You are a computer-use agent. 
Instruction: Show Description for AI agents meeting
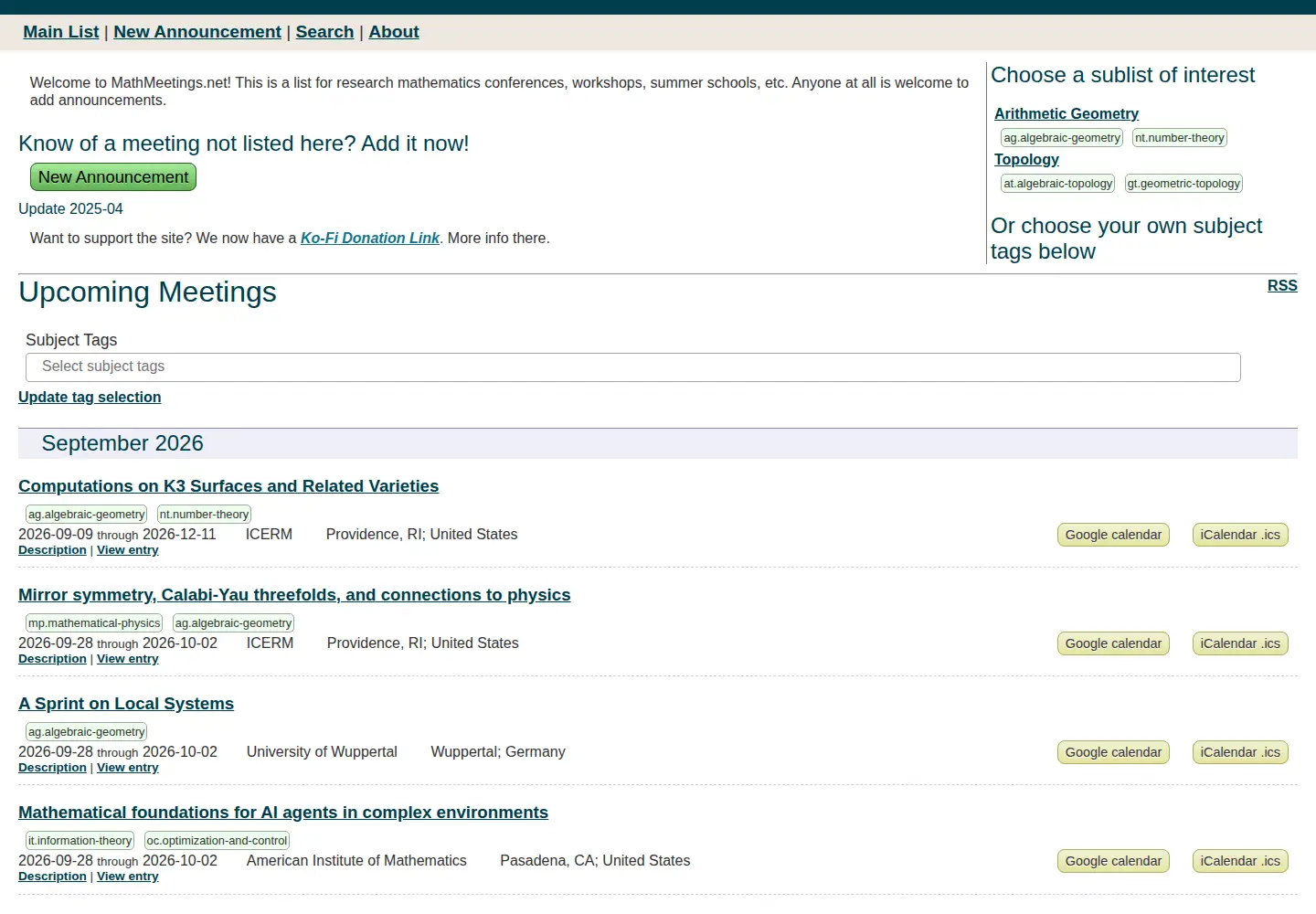52,877
